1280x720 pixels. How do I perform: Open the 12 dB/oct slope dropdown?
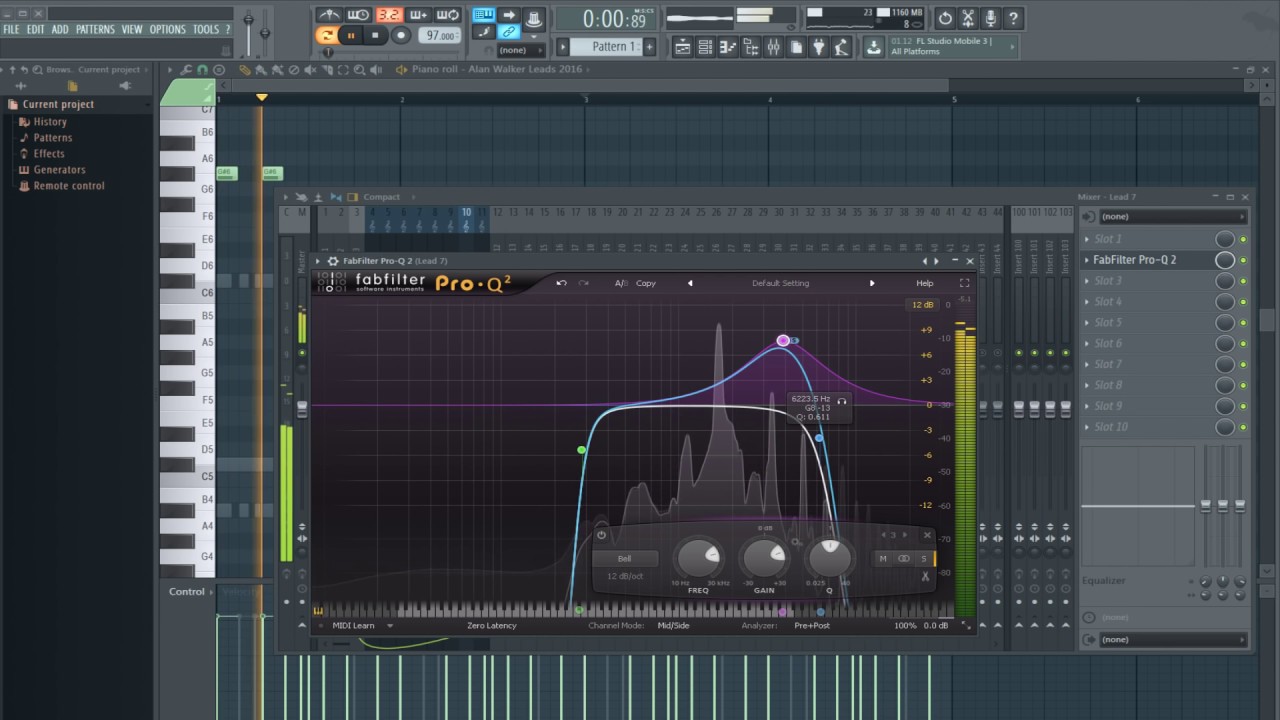[x=625, y=577]
